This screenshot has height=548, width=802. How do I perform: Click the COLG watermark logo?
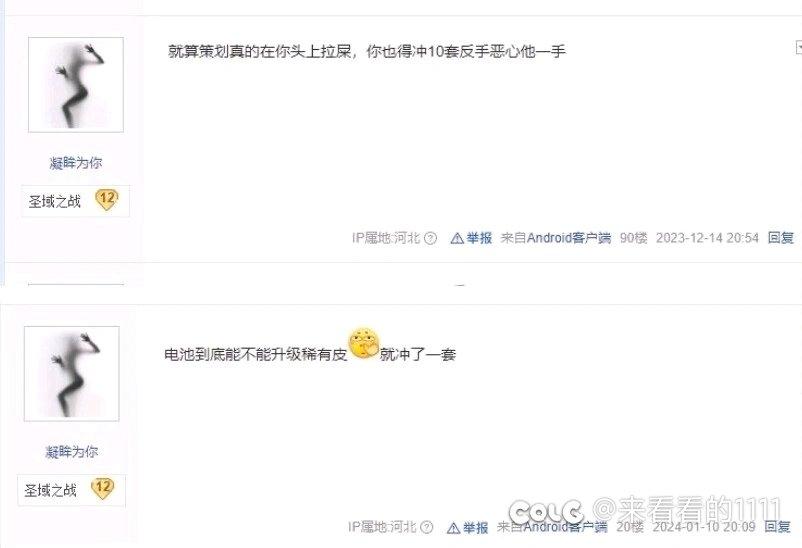(x=546, y=512)
